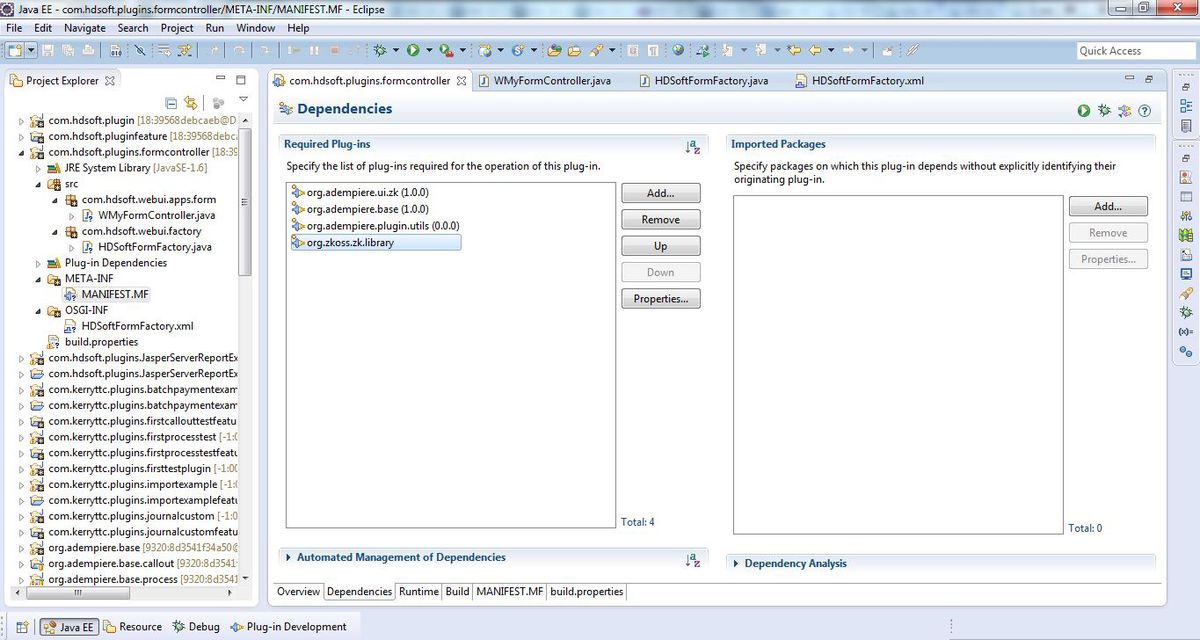Click the Back navigation arrow in toolbar
The width and height of the screenshot is (1200, 640).
[814, 50]
